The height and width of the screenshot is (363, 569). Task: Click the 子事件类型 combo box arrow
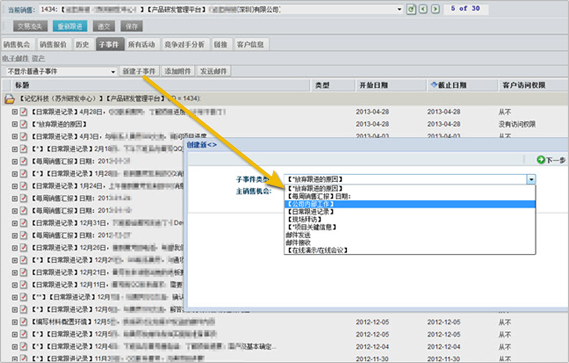click(531, 179)
